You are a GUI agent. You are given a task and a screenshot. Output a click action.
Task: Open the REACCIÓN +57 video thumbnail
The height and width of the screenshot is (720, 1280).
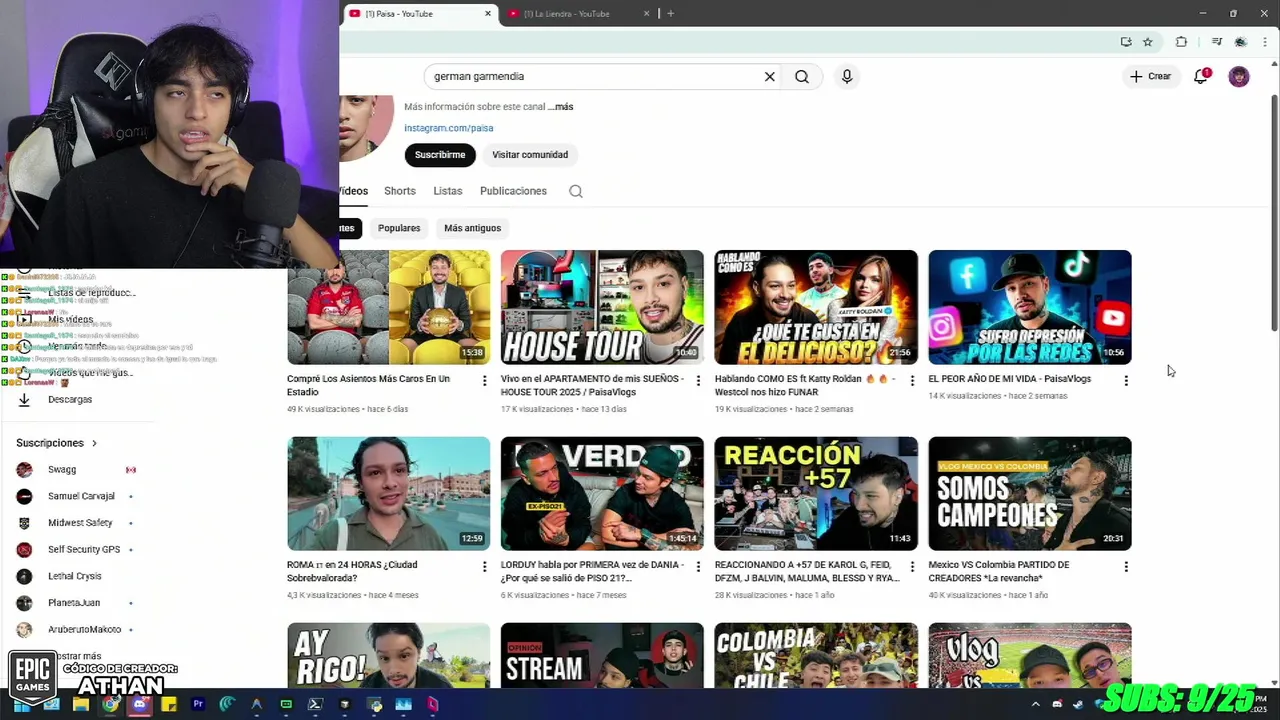816,493
